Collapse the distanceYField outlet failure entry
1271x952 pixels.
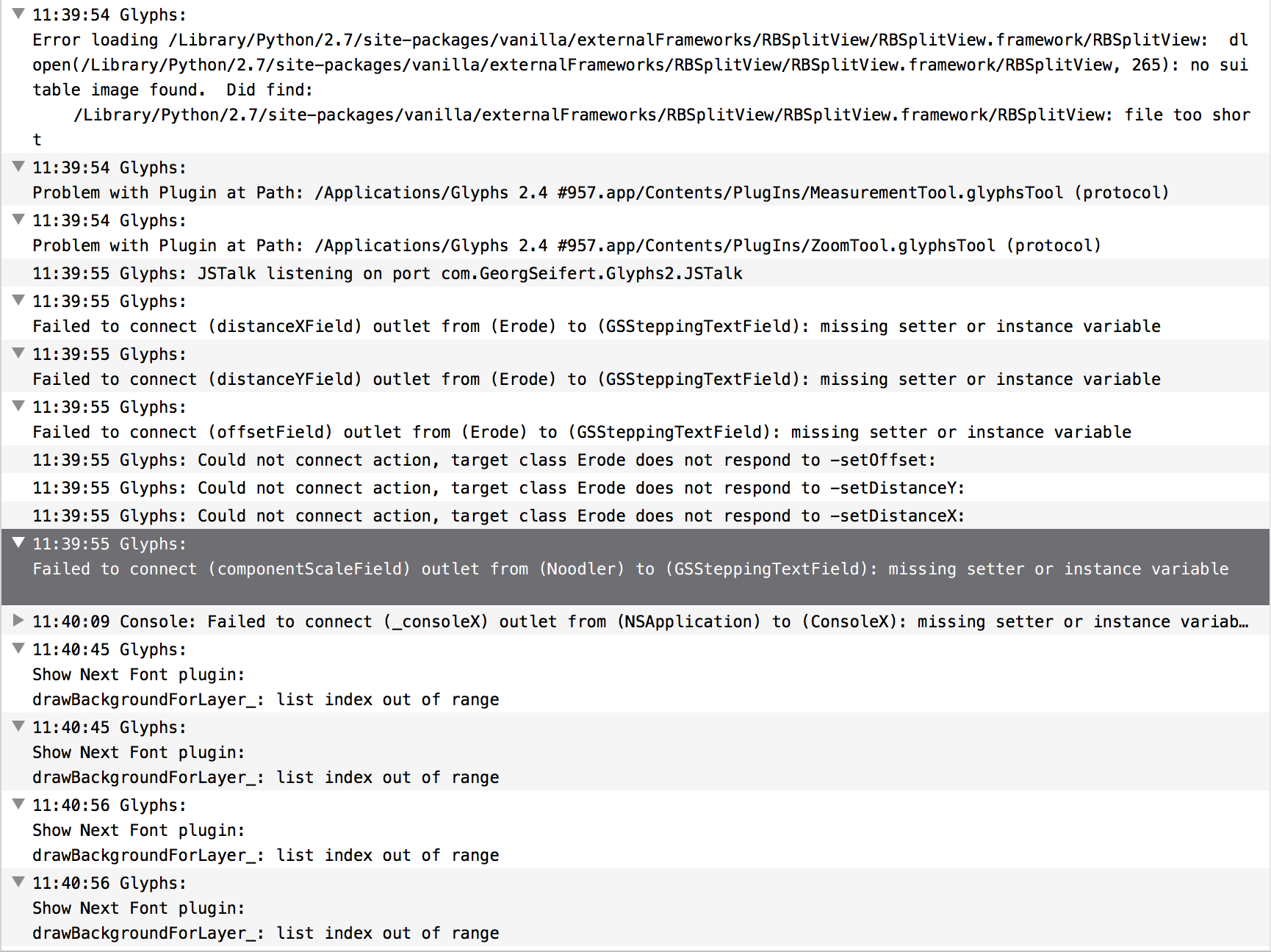tap(19, 353)
